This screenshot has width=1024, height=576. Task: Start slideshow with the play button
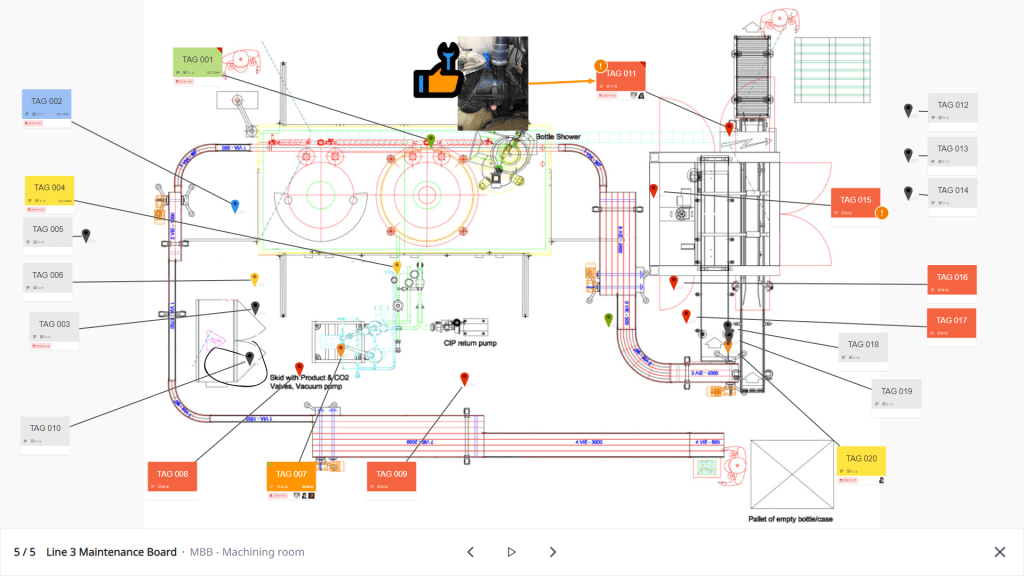pyautogui.click(x=511, y=552)
